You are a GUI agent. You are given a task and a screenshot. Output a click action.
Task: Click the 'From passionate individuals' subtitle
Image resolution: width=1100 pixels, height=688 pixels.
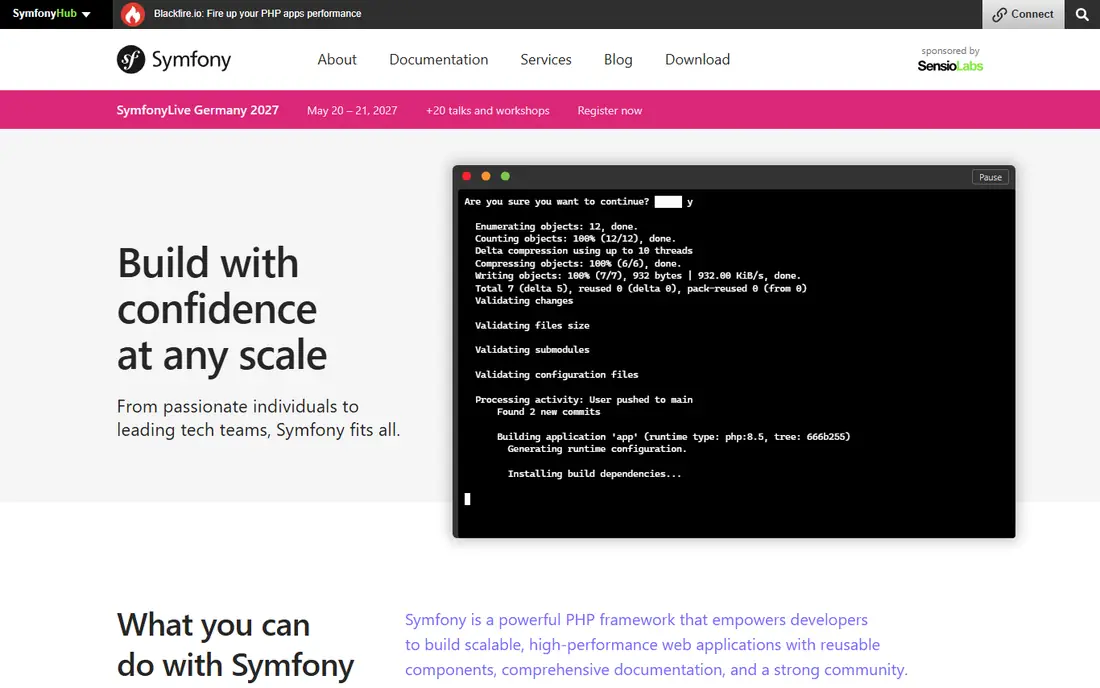click(x=258, y=418)
